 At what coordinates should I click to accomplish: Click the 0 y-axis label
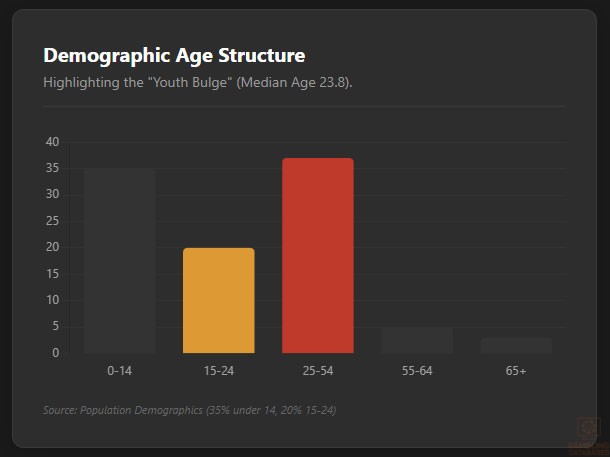point(56,353)
